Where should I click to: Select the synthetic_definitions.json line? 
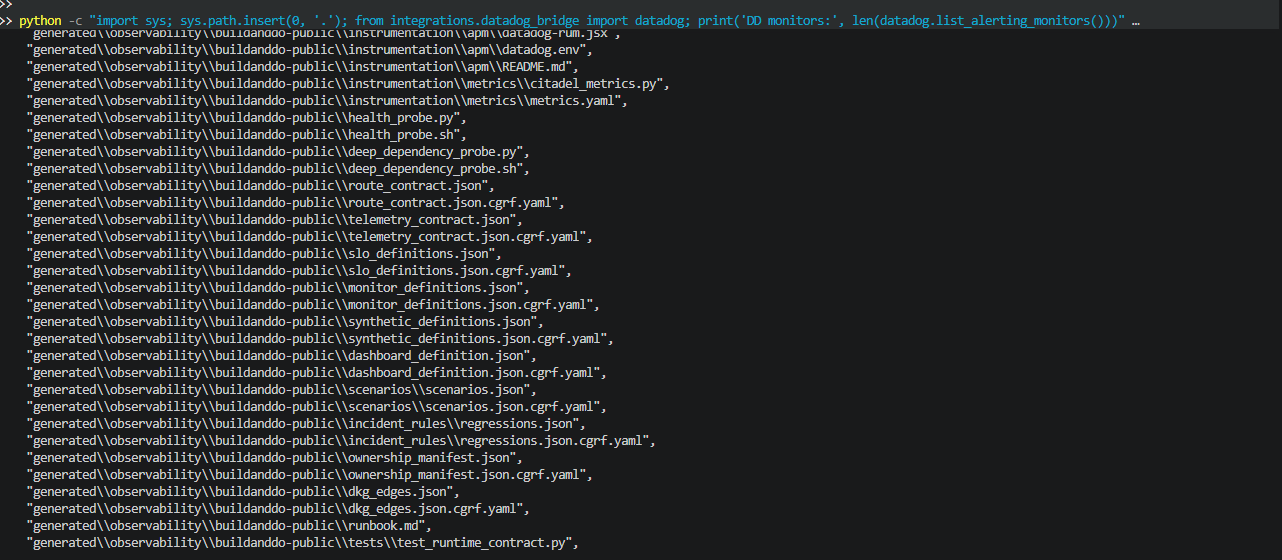(x=285, y=322)
